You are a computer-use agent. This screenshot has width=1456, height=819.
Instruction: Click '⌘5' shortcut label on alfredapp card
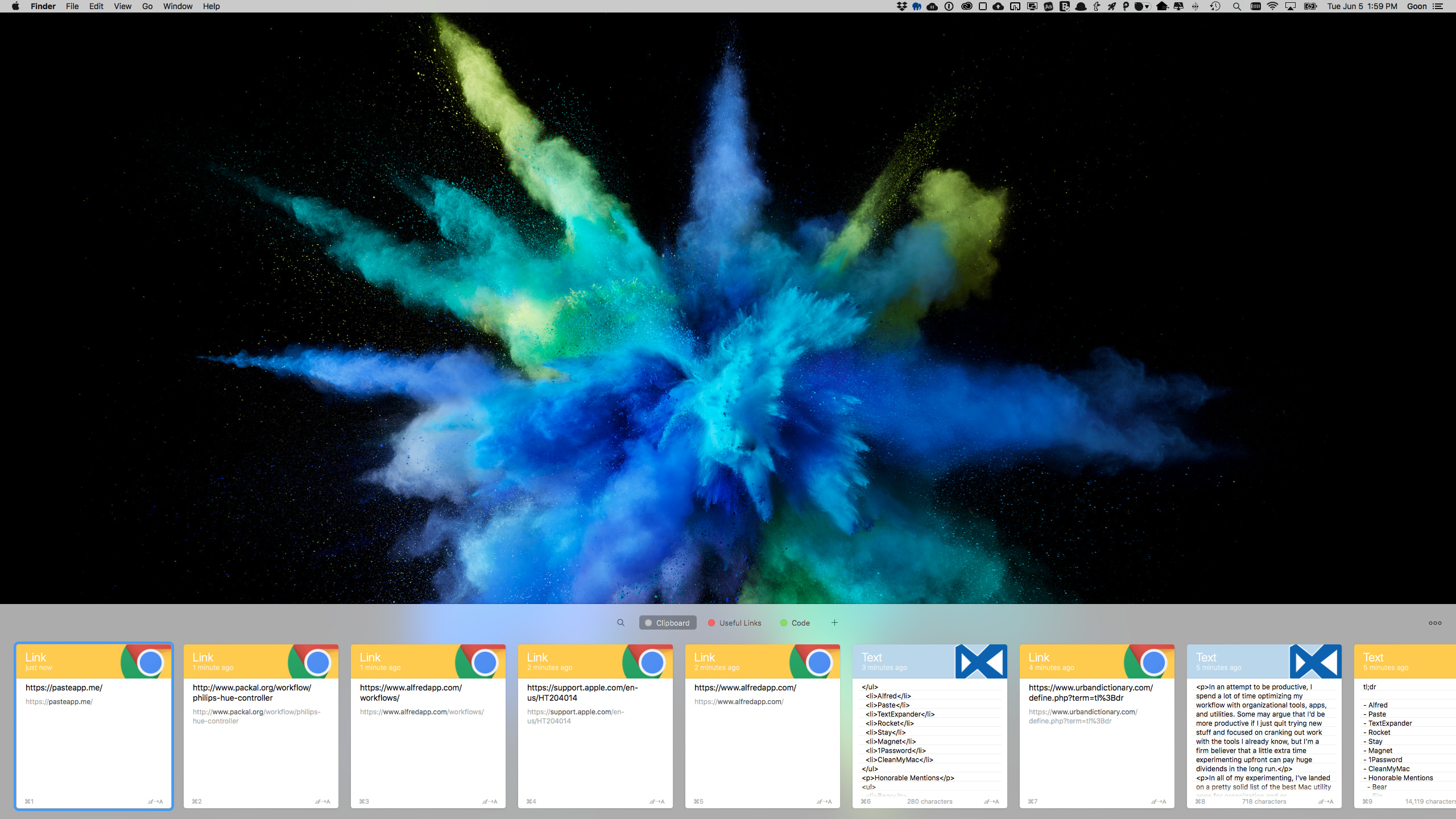pyautogui.click(x=698, y=801)
